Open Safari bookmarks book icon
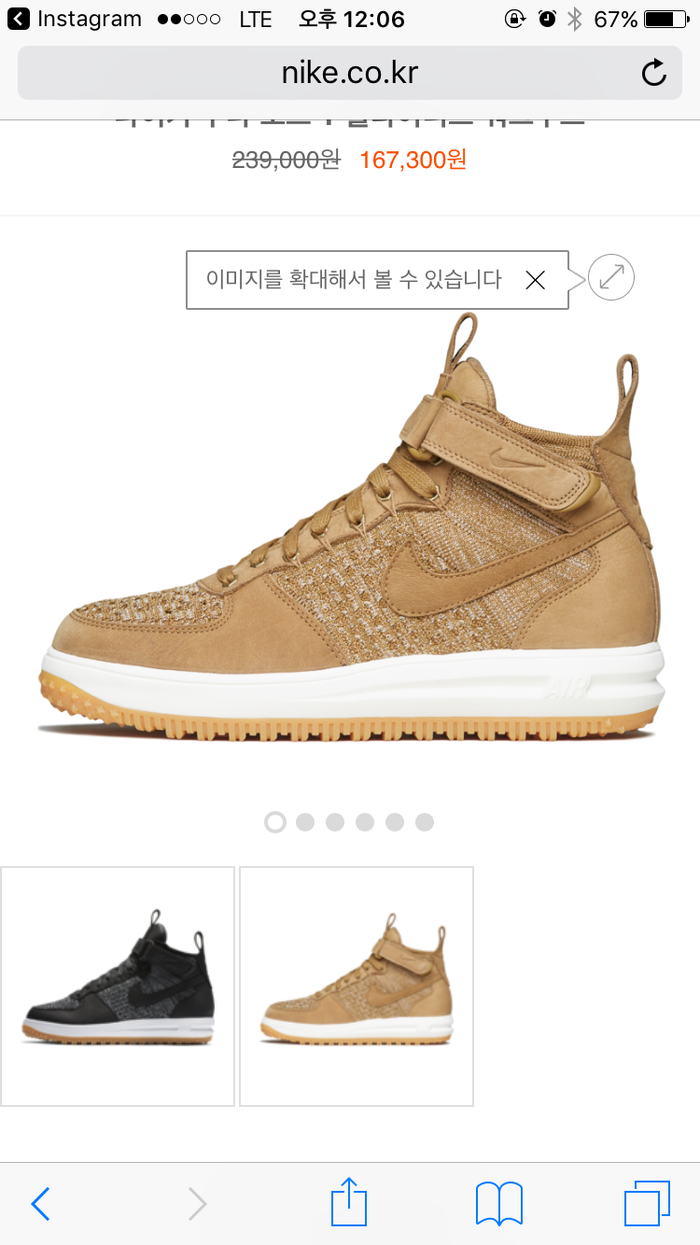 499,1203
